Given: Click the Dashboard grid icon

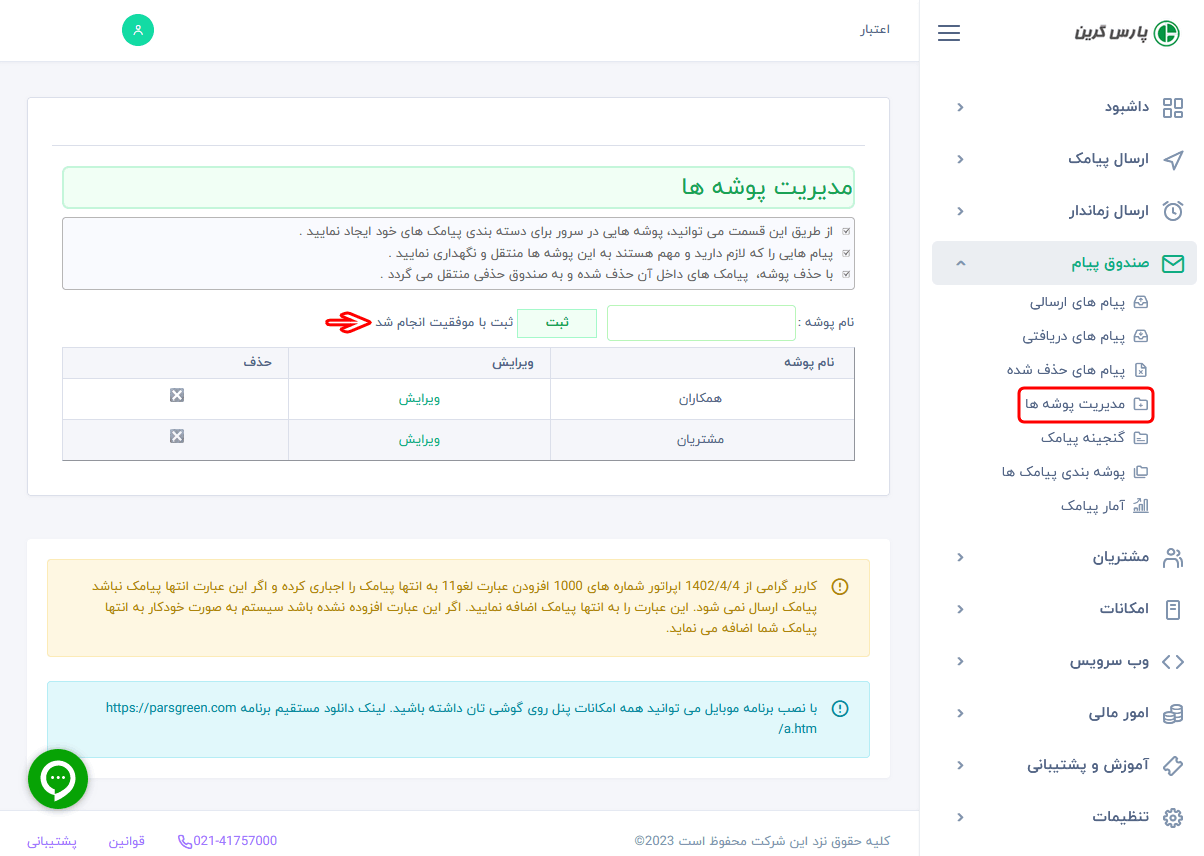Looking at the screenshot, I should (x=1172, y=107).
